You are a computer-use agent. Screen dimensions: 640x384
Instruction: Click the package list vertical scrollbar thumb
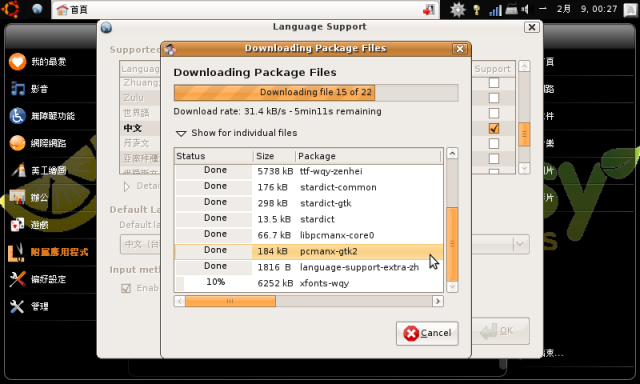[452, 244]
